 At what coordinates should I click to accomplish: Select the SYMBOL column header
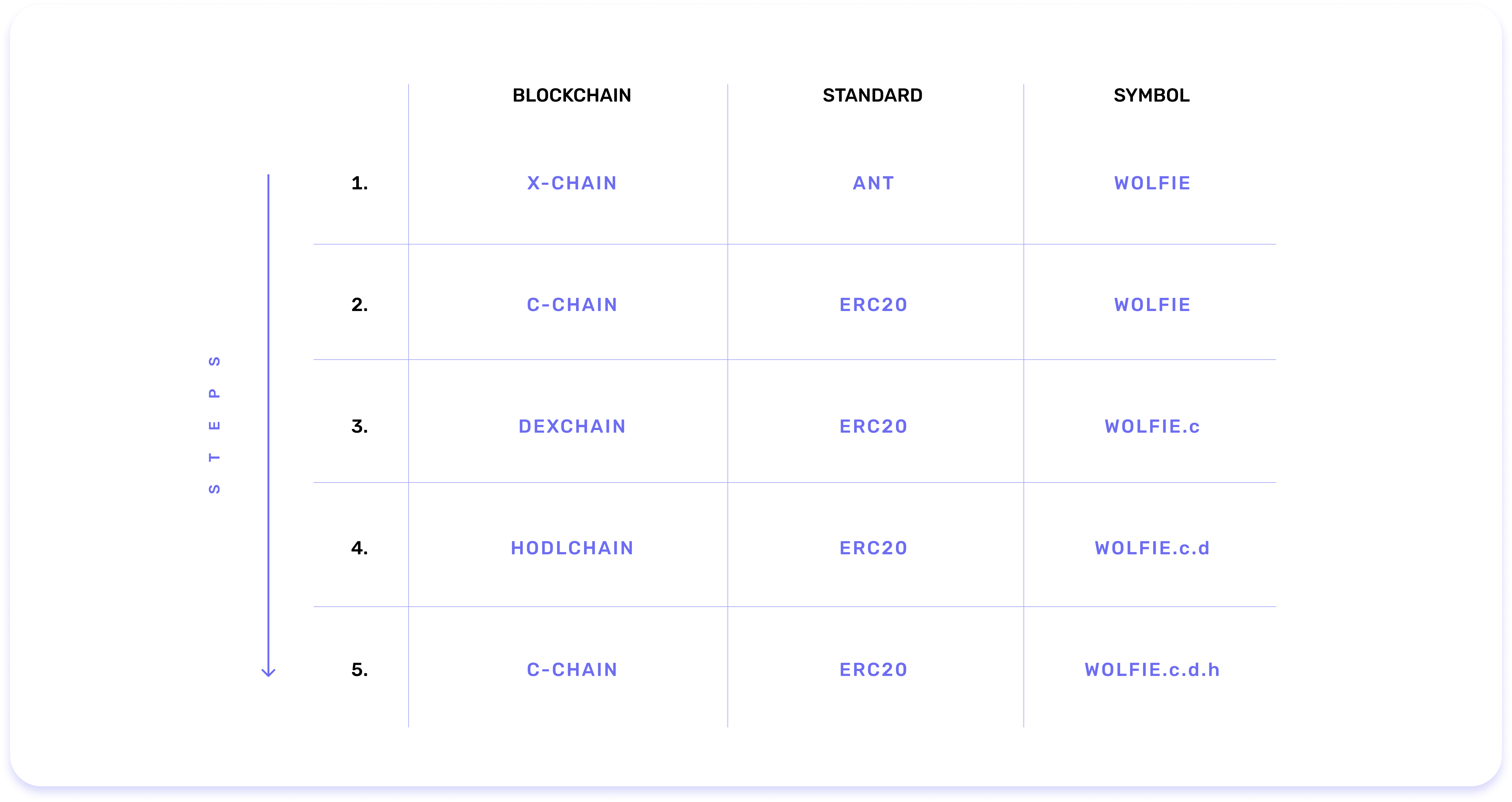coord(1152,95)
